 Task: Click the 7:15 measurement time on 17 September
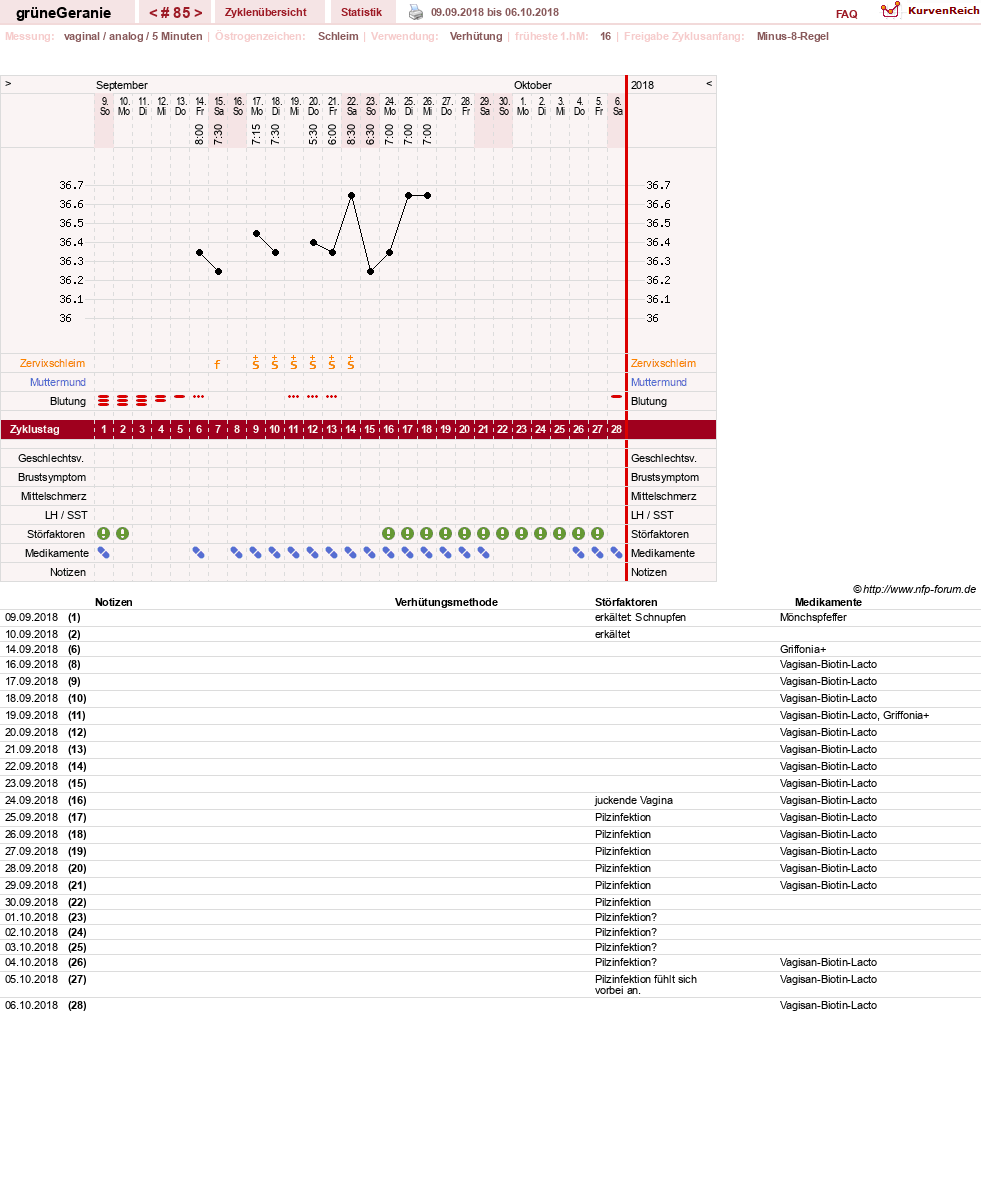point(256,134)
